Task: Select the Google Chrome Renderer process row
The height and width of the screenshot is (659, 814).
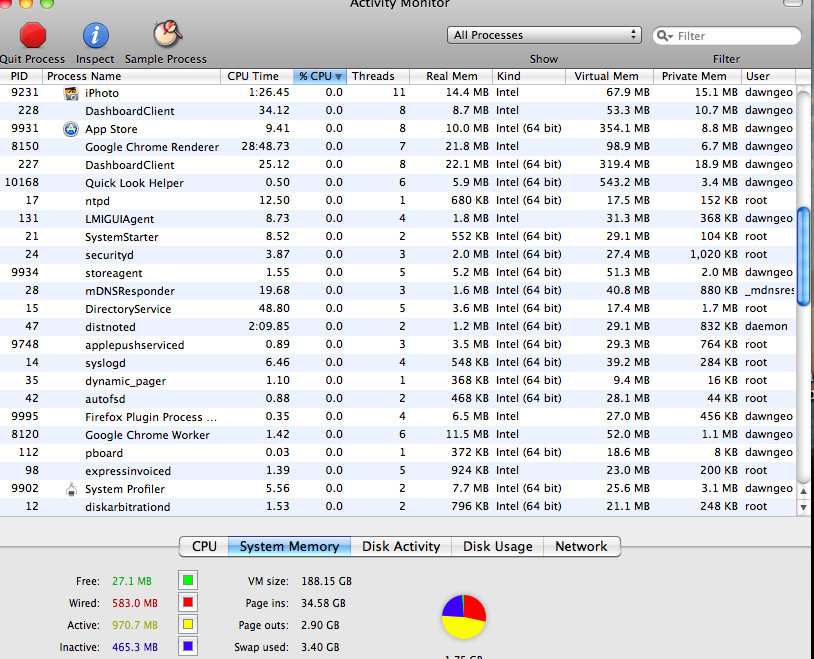Action: pos(398,147)
